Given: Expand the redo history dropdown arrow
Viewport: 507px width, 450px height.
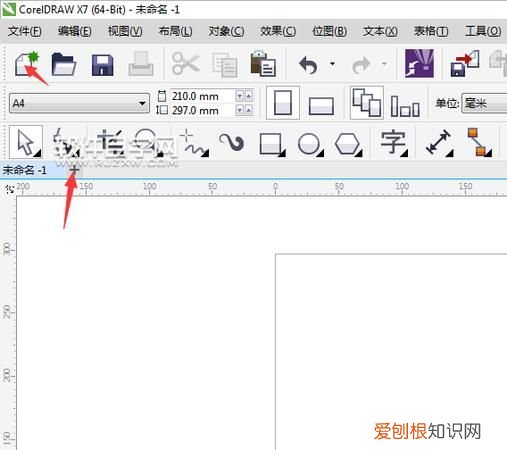Looking at the screenshot, I should [x=384, y=63].
